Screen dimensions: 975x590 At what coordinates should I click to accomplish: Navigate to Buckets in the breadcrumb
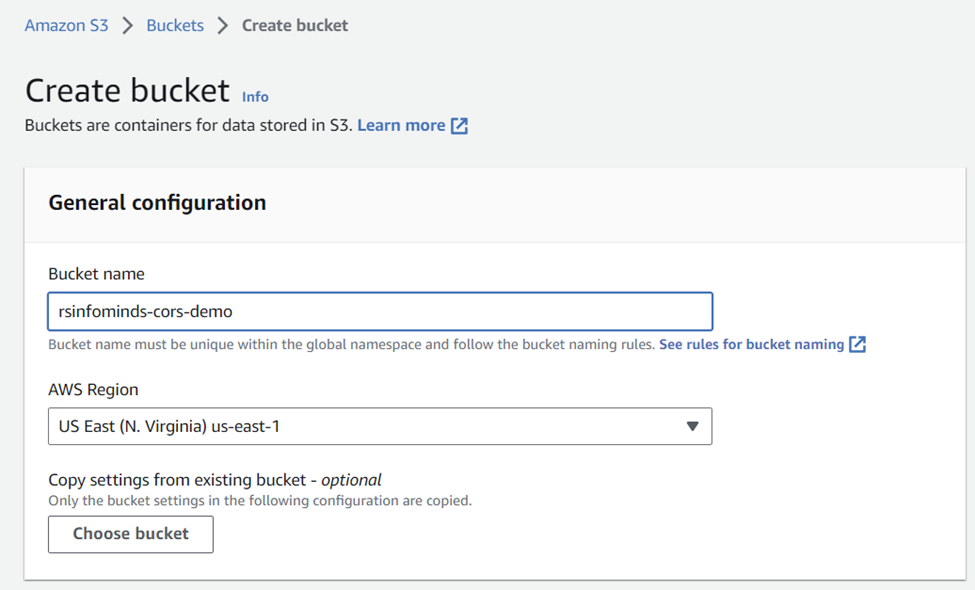[175, 25]
